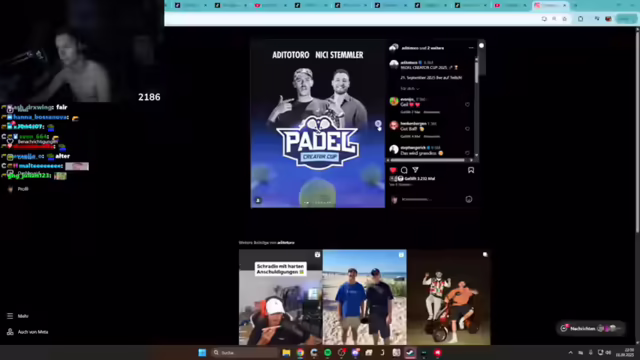Advance the carousel with the next arrow

[378, 124]
